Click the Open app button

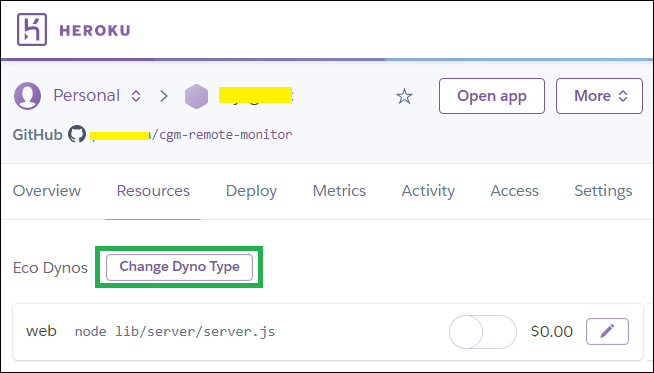click(x=492, y=96)
